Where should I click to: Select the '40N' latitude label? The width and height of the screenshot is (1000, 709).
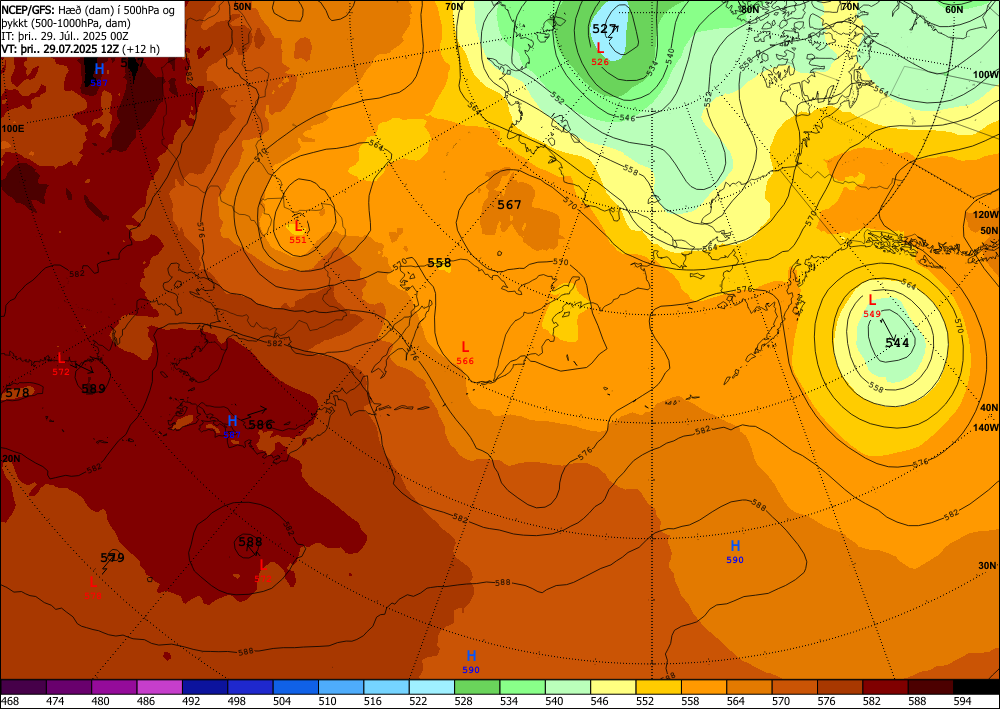(x=989, y=407)
